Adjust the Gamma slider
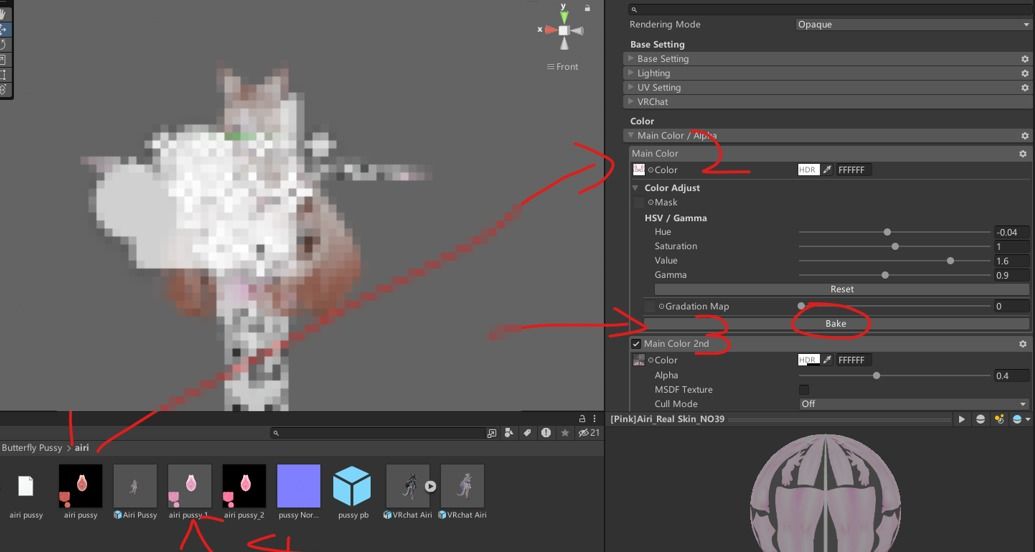Screen dimensions: 1035x552 tap(894, 275)
